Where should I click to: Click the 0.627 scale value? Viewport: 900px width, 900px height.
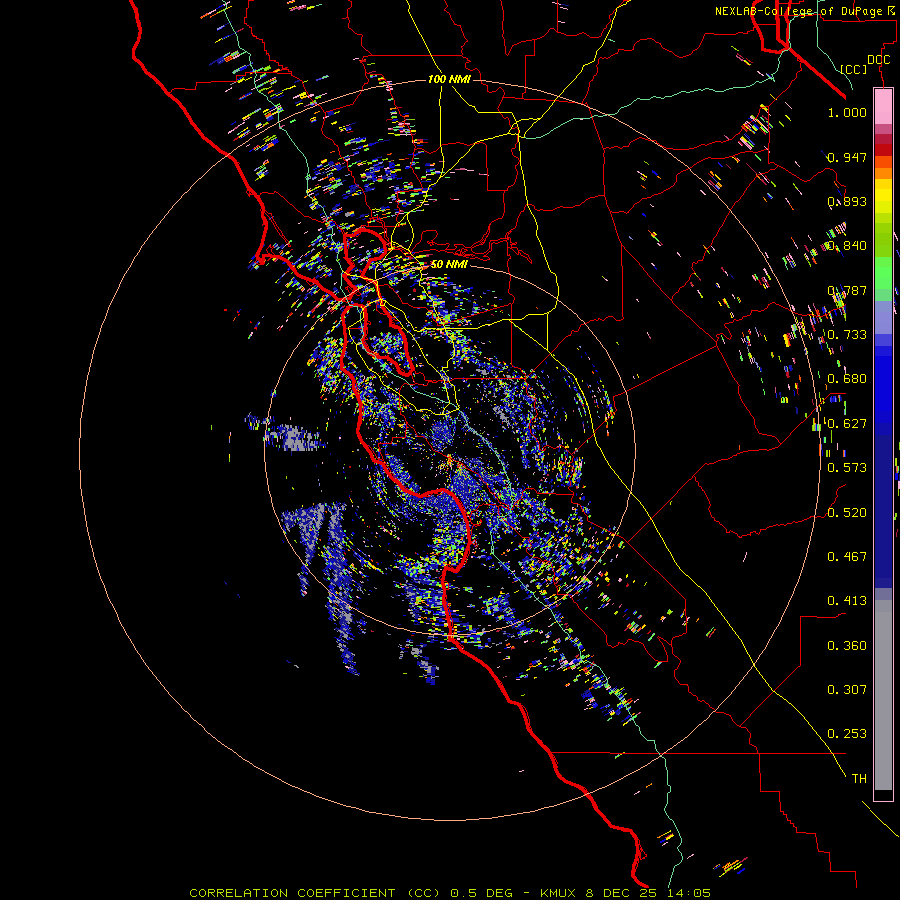847,424
